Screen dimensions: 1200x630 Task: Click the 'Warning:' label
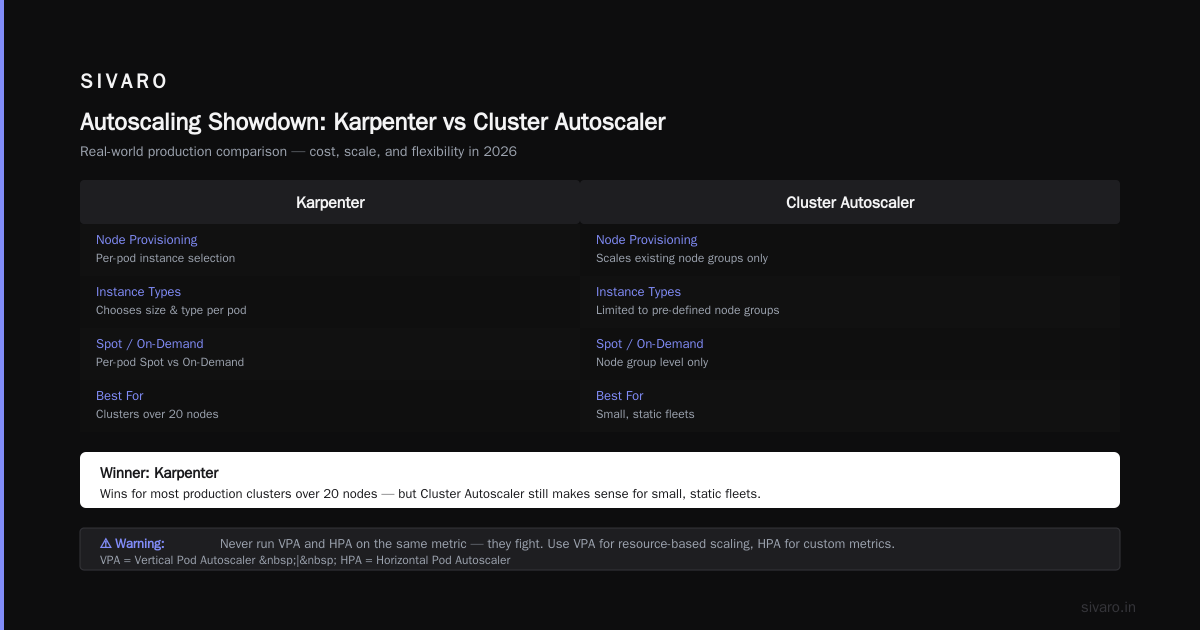[139, 544]
